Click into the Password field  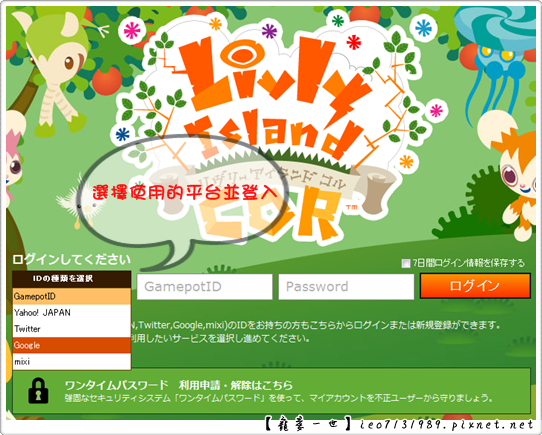(x=346, y=287)
